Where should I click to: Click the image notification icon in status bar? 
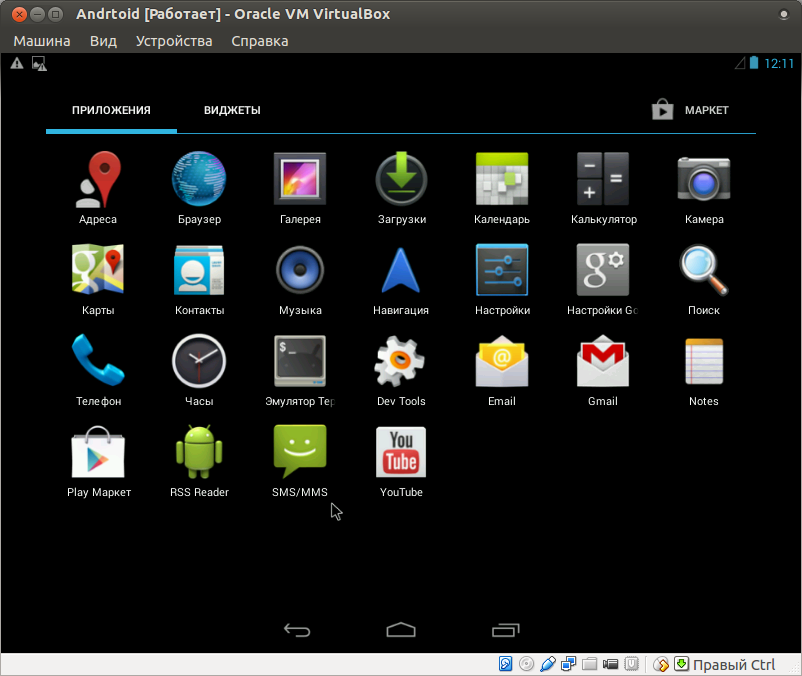[x=39, y=64]
